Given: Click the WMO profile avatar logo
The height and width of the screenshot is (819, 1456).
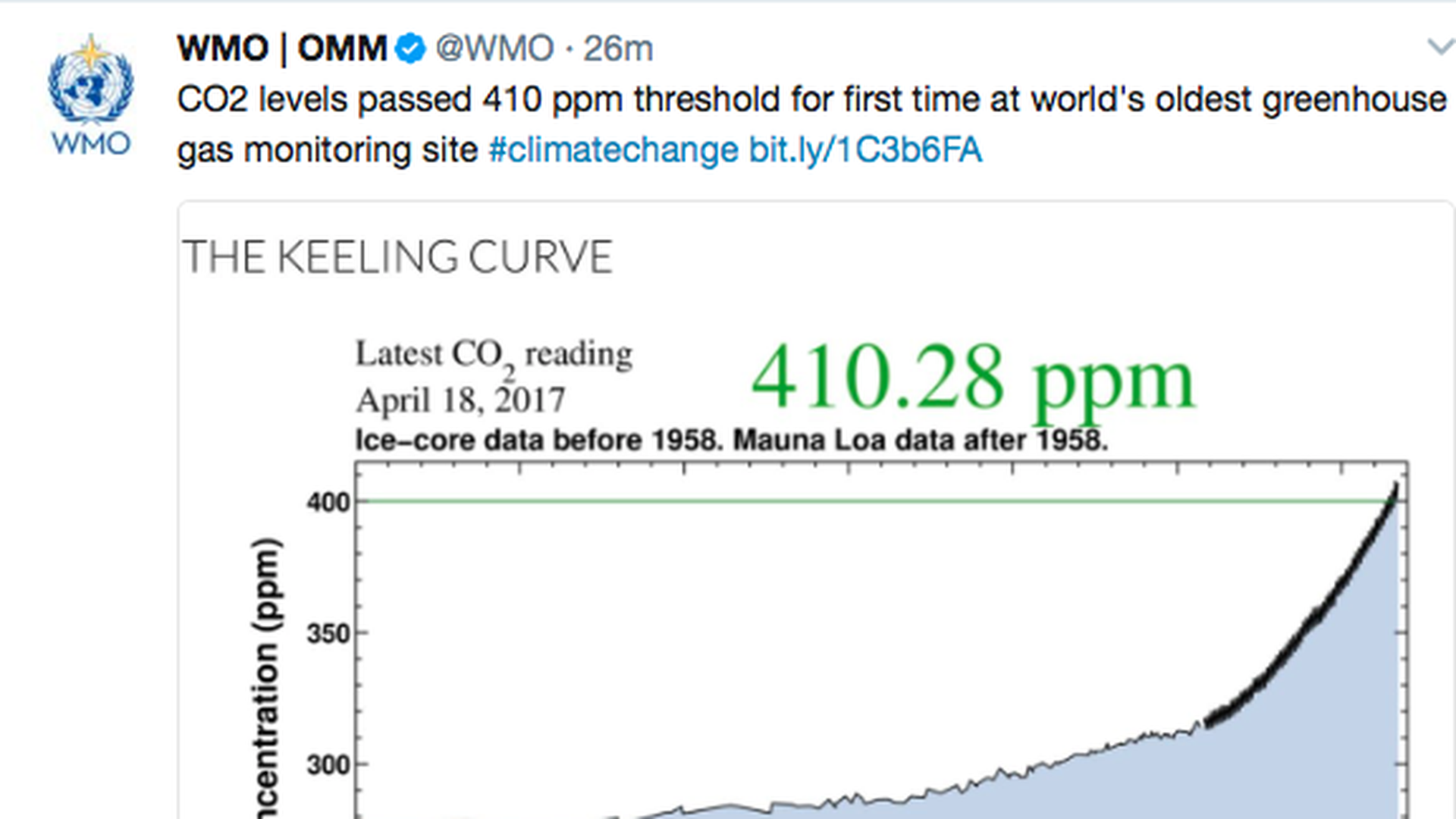Looking at the screenshot, I should point(91,94).
